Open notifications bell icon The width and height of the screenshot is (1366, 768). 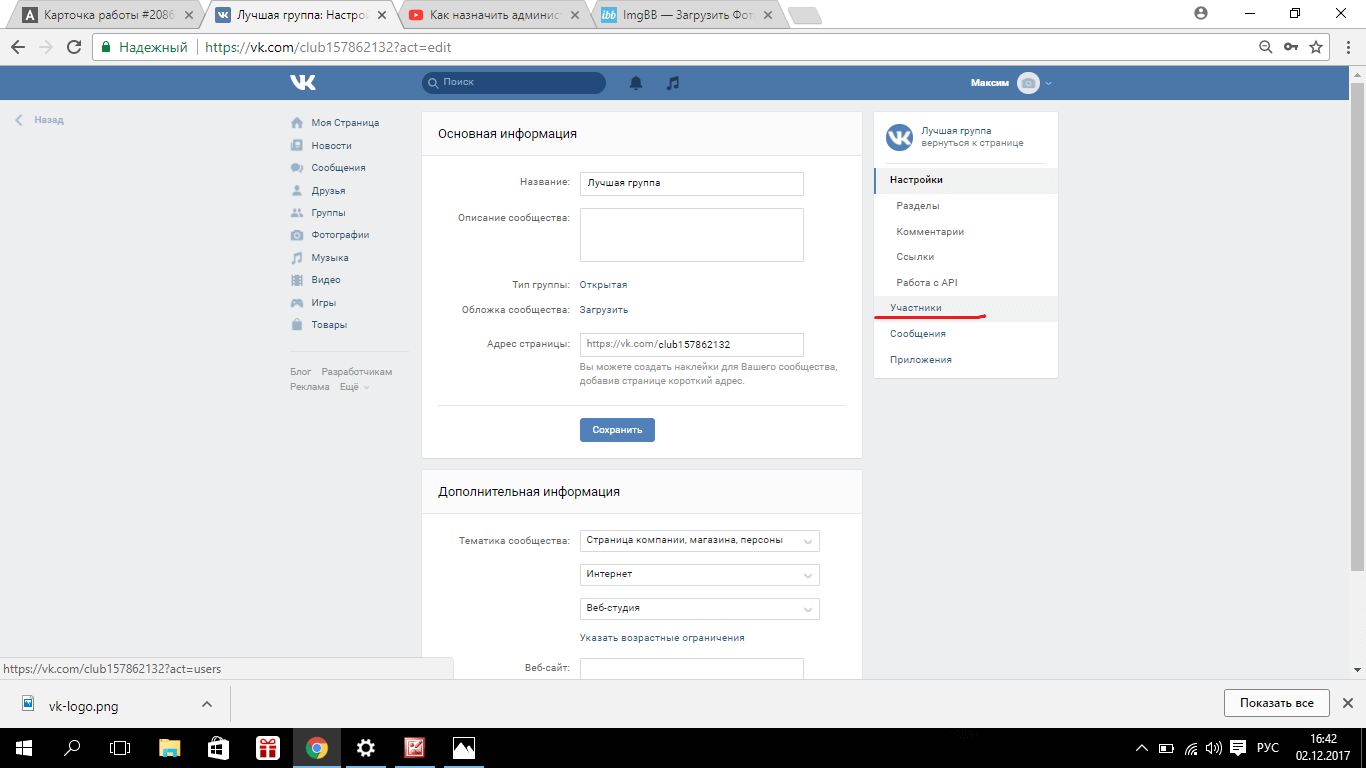point(636,83)
